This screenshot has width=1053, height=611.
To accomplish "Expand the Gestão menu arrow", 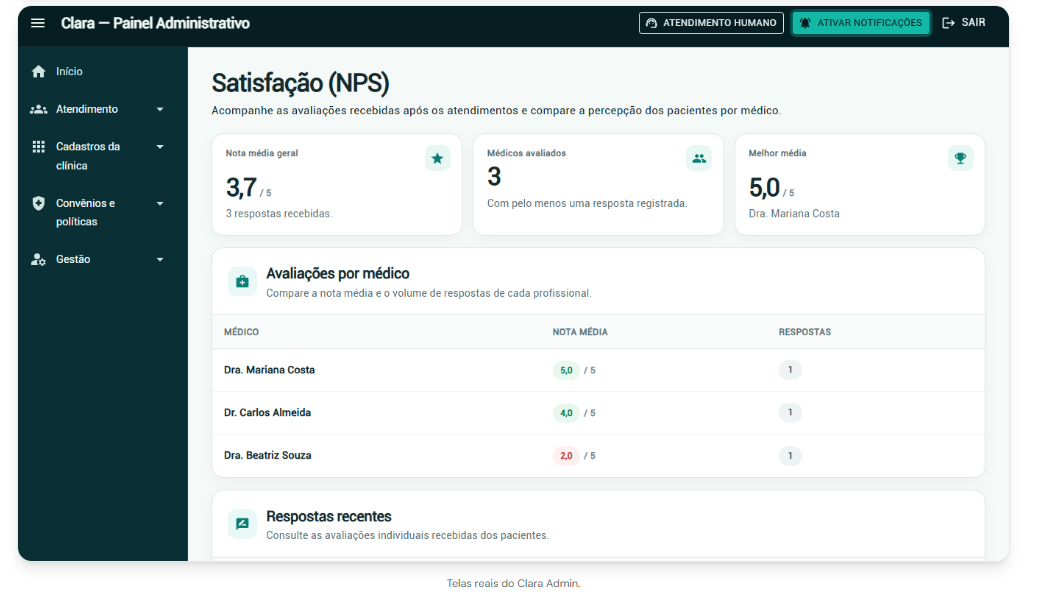I will [x=160, y=260].
